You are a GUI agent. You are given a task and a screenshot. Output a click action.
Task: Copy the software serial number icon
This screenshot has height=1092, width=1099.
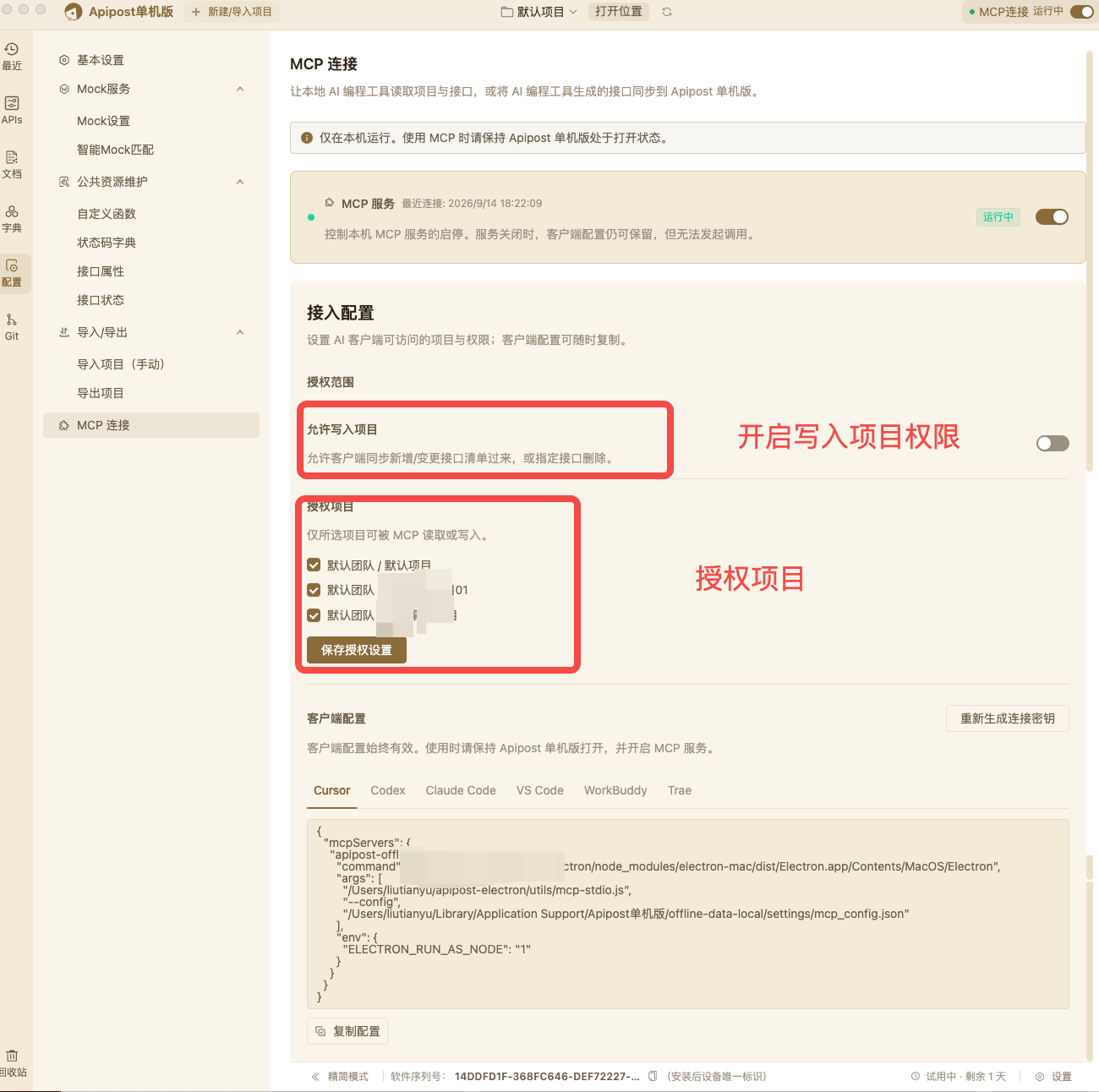(x=653, y=1076)
